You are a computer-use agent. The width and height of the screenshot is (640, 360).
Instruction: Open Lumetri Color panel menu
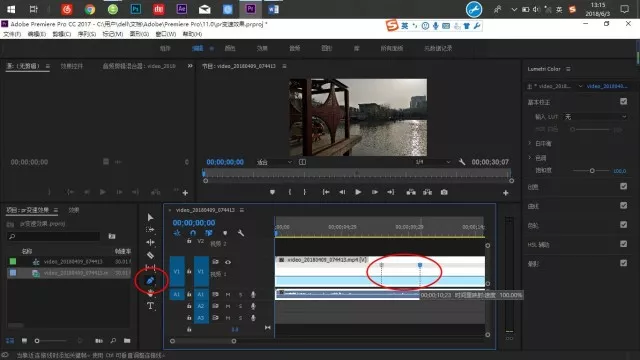[568, 69]
